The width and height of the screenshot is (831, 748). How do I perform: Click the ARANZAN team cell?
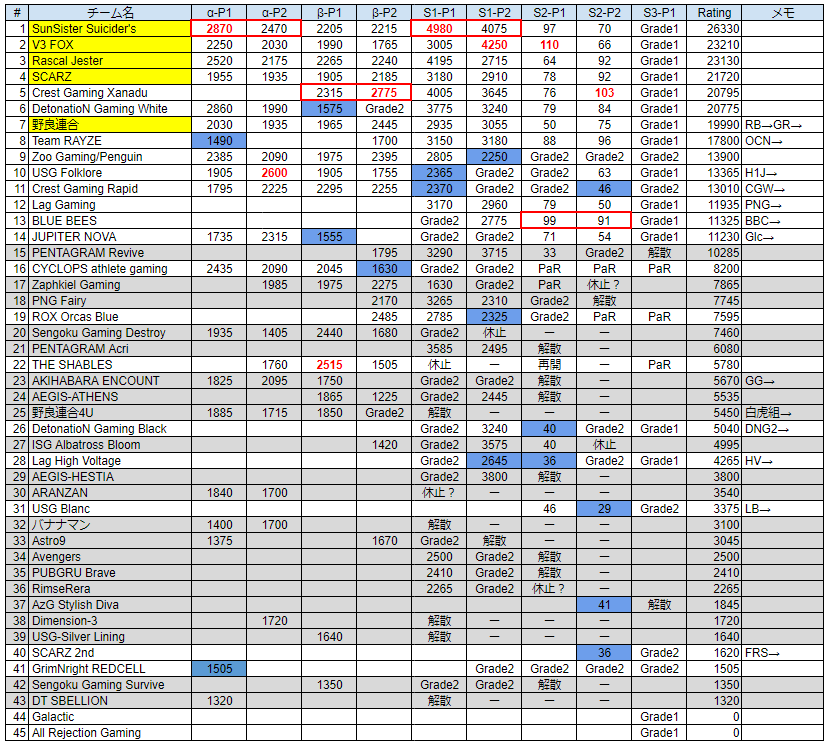(110, 492)
